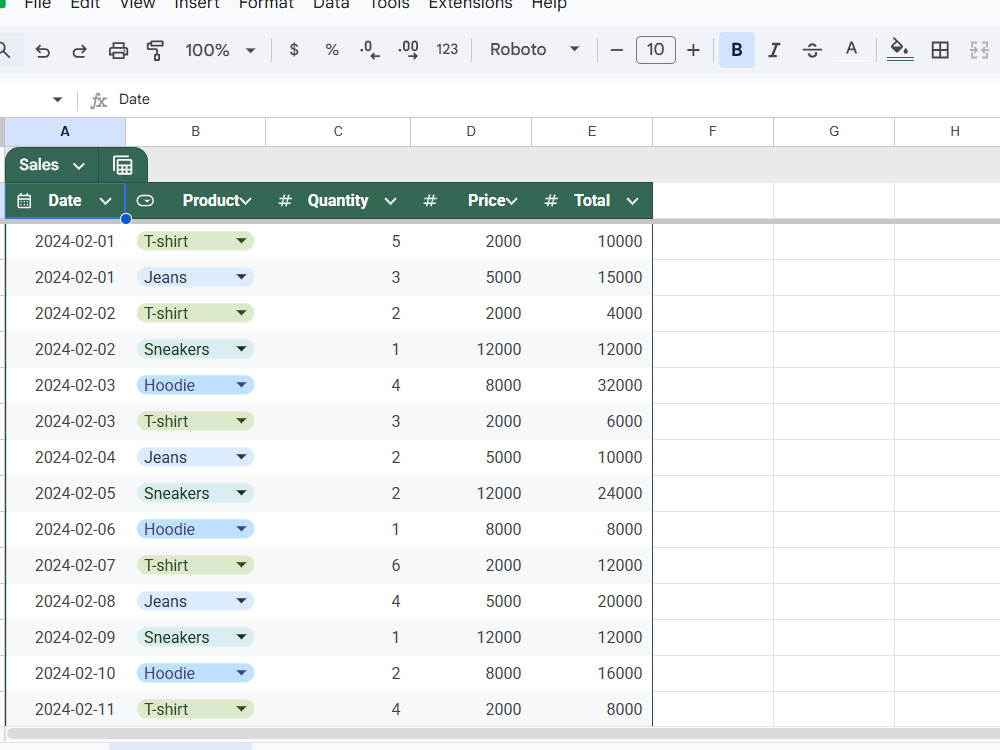The width and height of the screenshot is (1000, 750).
Task: Open the text color picker
Action: tap(851, 50)
